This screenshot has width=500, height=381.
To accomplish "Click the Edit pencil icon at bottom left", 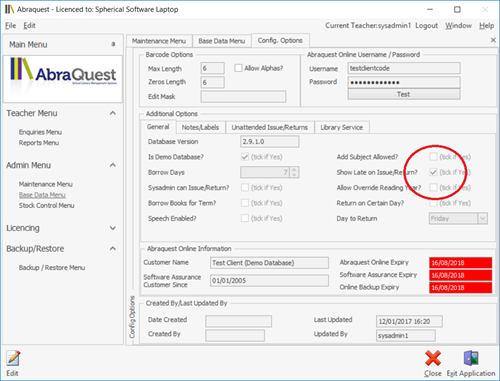I will [13, 359].
